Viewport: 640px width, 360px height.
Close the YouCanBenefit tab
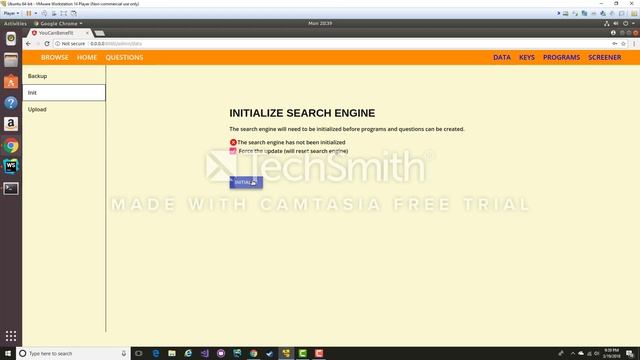click(x=87, y=33)
